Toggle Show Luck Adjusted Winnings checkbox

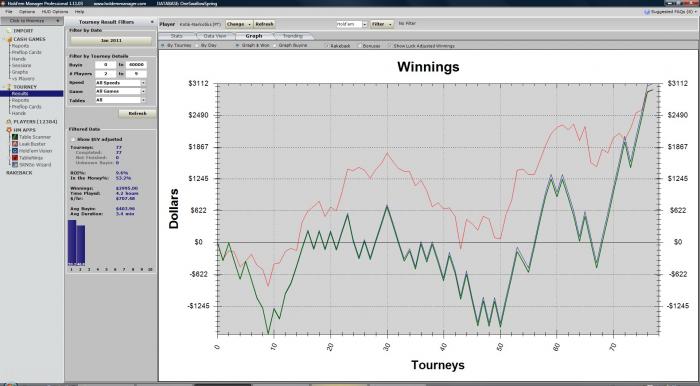coord(390,46)
